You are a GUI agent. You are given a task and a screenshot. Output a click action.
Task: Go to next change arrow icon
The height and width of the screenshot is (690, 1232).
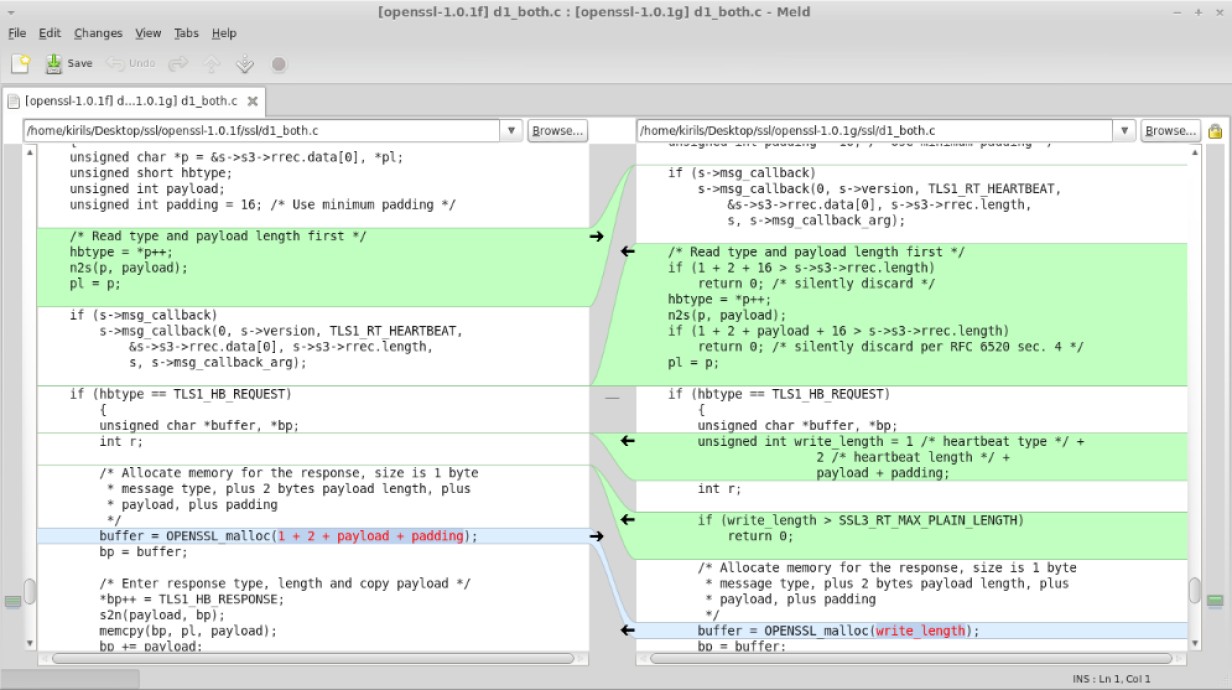pos(244,64)
